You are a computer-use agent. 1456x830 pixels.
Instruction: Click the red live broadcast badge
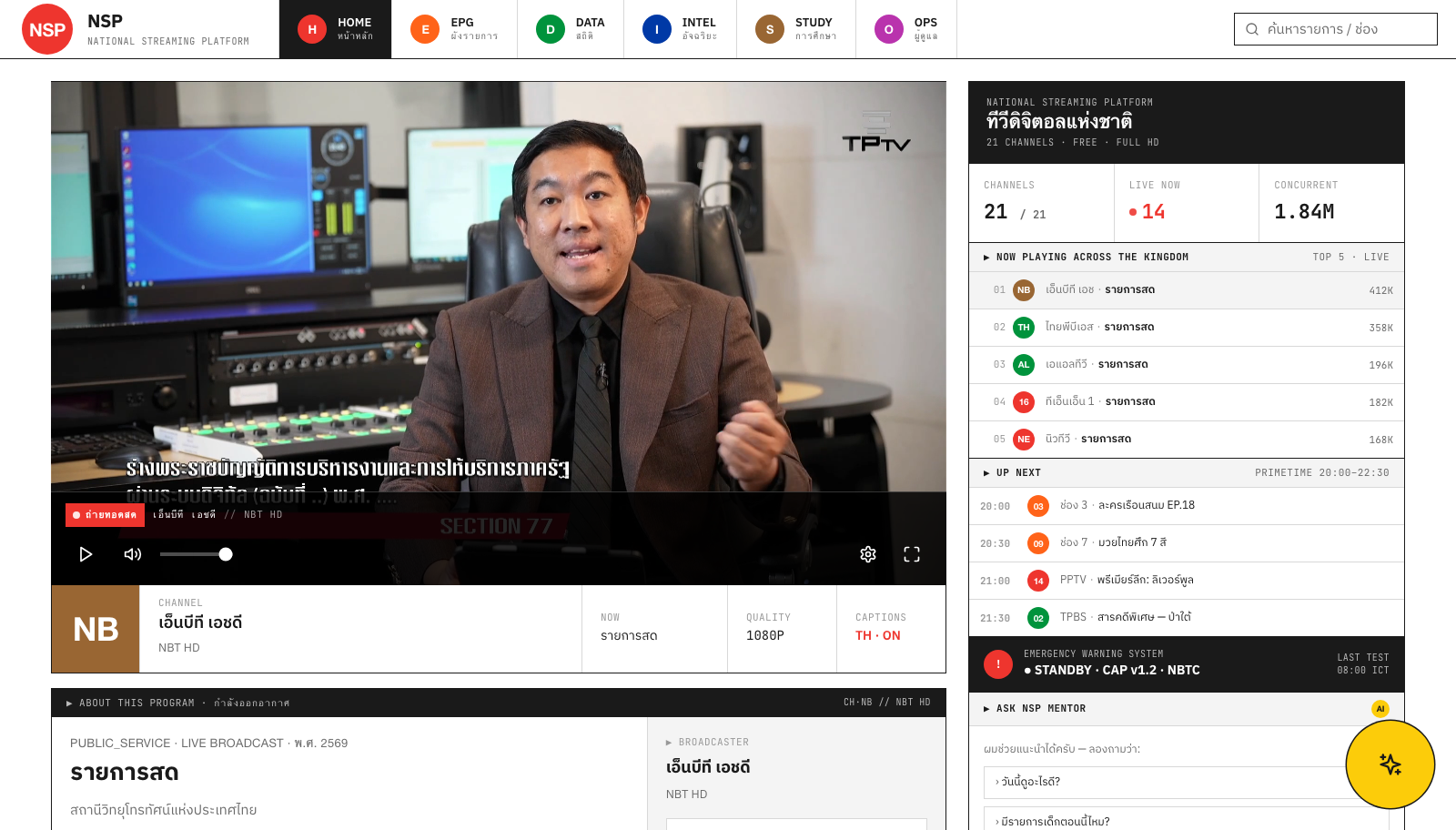[x=105, y=515]
